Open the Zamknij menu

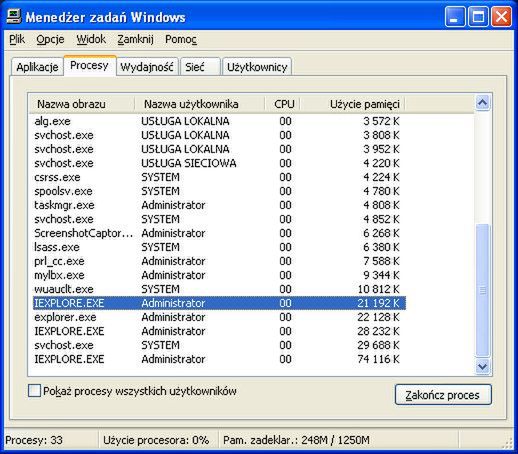click(x=135, y=39)
